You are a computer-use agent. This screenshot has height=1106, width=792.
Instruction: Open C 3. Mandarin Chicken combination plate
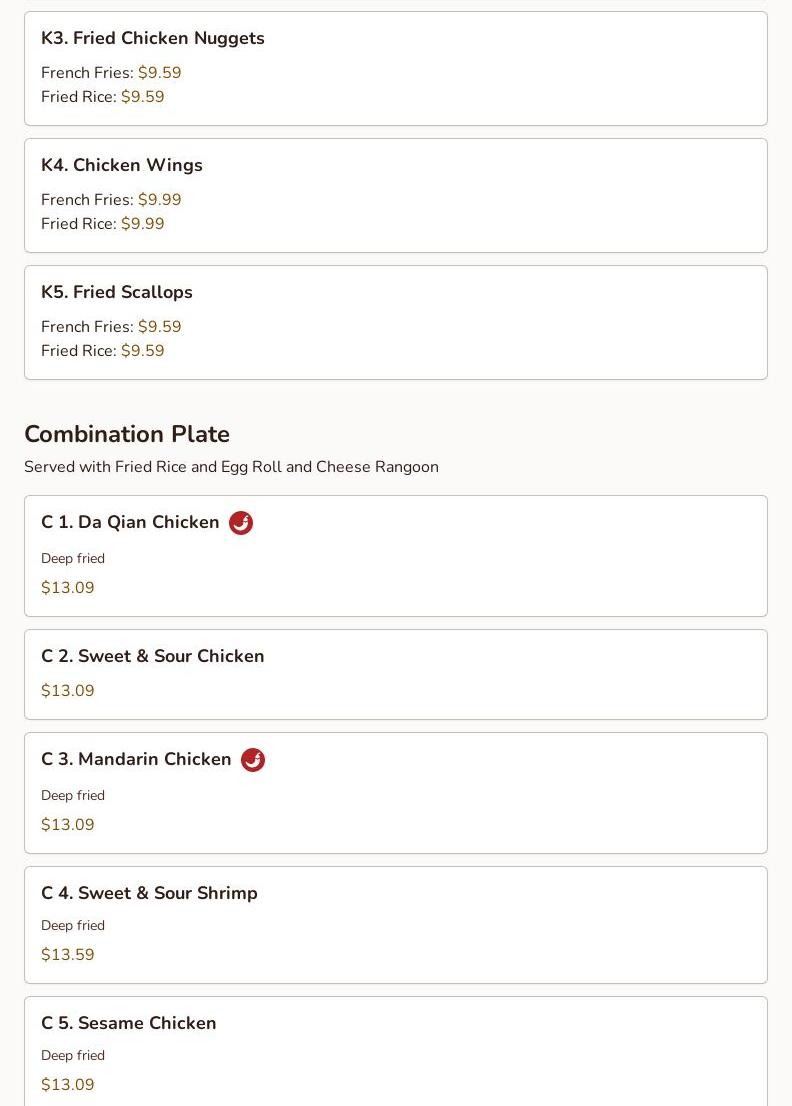pos(136,759)
